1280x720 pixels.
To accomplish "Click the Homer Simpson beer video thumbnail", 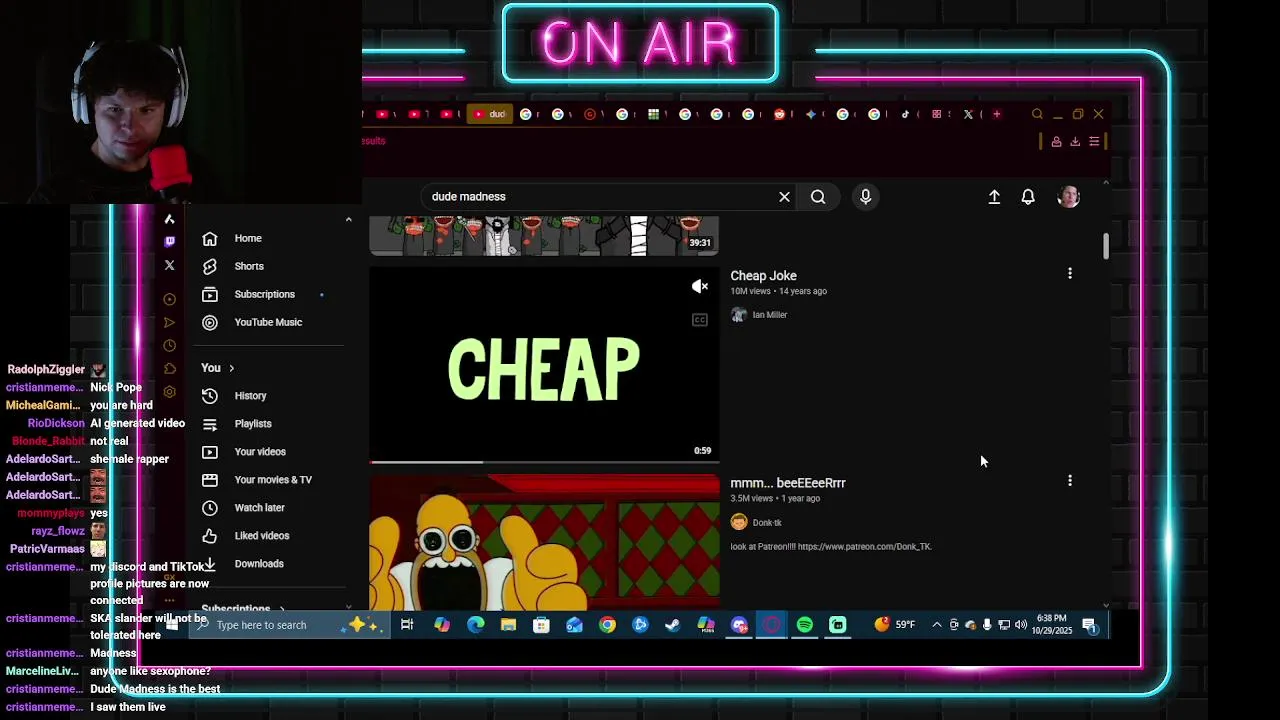I will point(544,543).
